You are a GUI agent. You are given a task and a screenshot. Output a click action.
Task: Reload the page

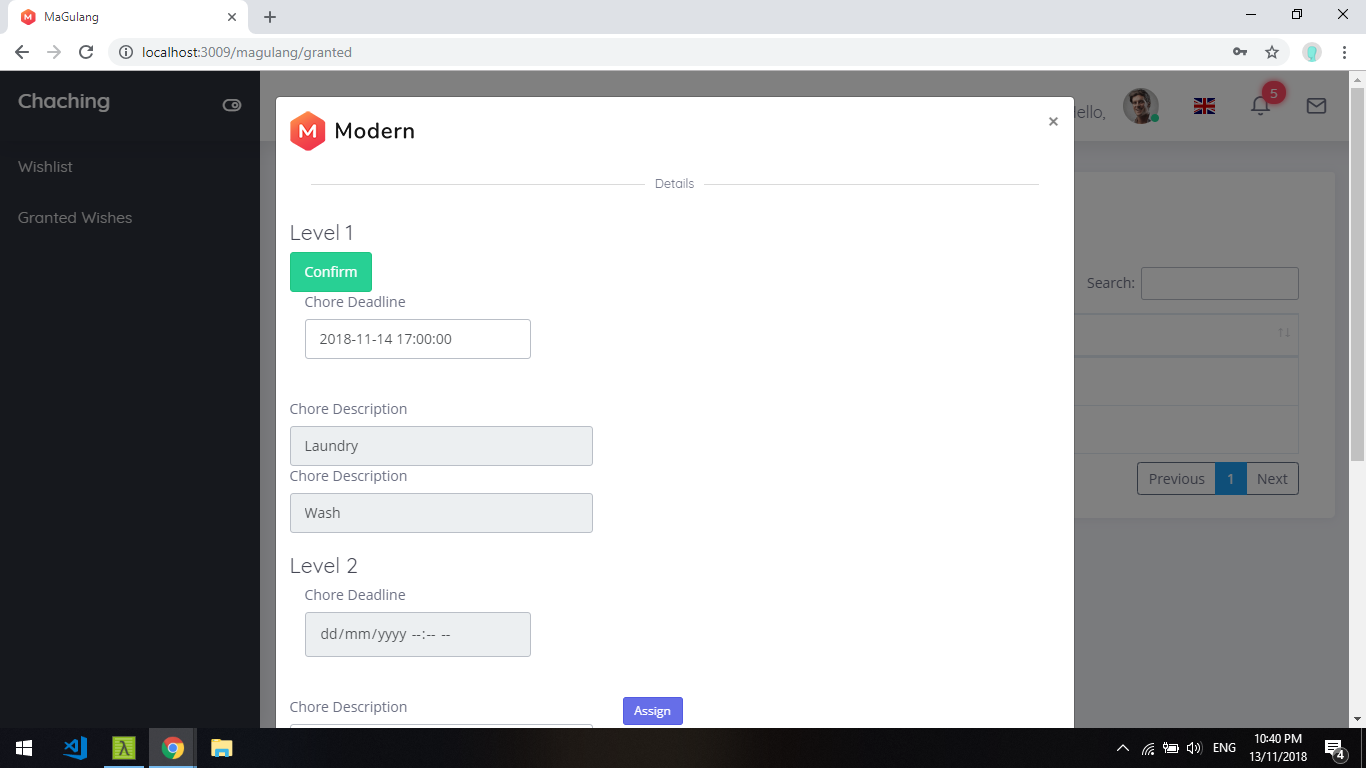pos(86,52)
